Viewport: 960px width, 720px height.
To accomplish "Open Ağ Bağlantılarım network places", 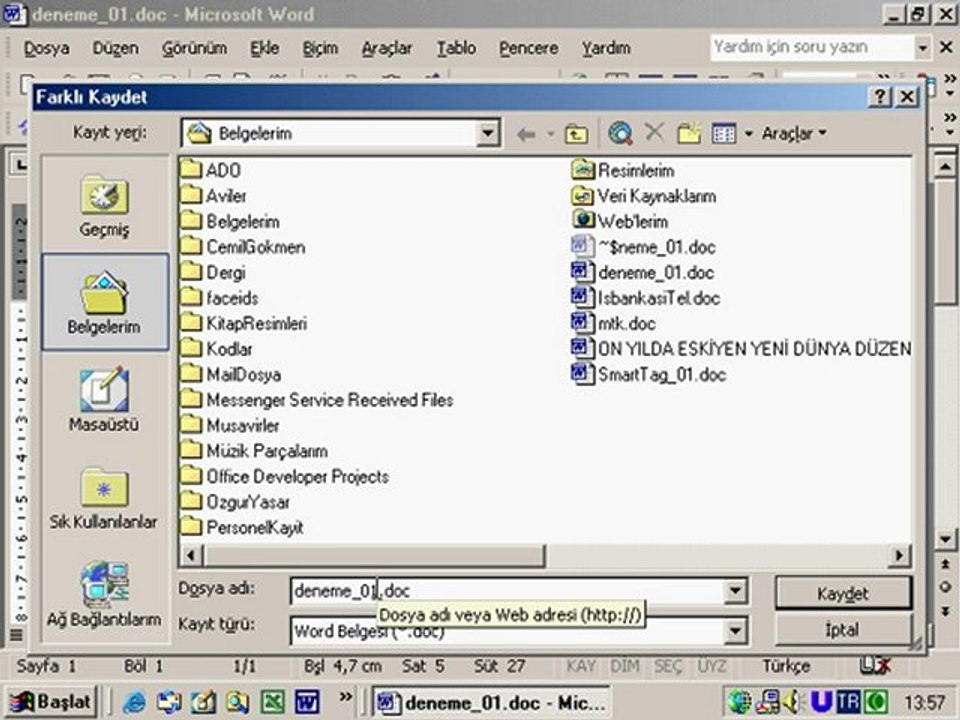I will (105, 594).
